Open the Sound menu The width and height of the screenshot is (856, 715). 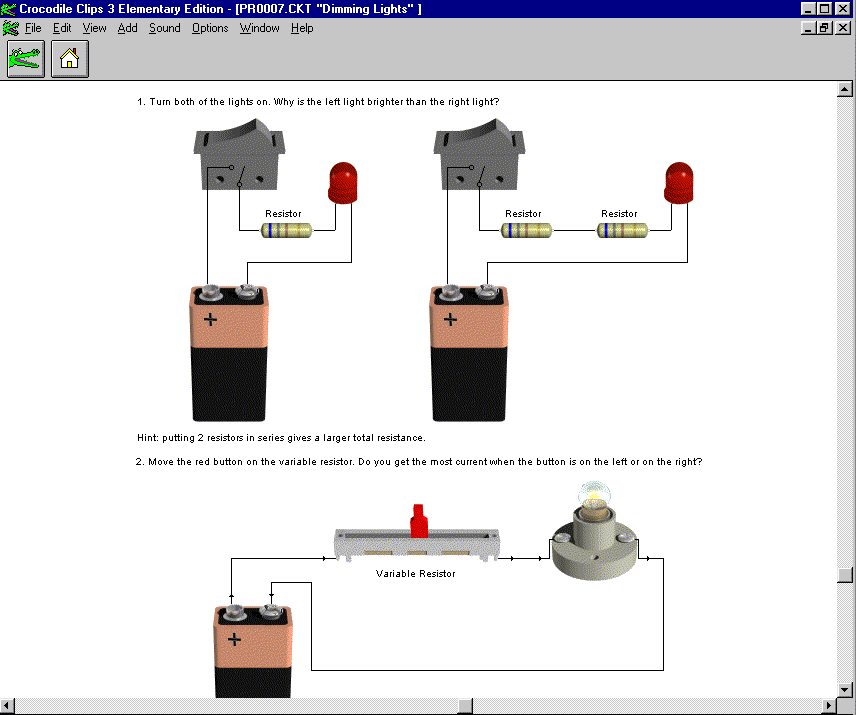[x=164, y=28]
